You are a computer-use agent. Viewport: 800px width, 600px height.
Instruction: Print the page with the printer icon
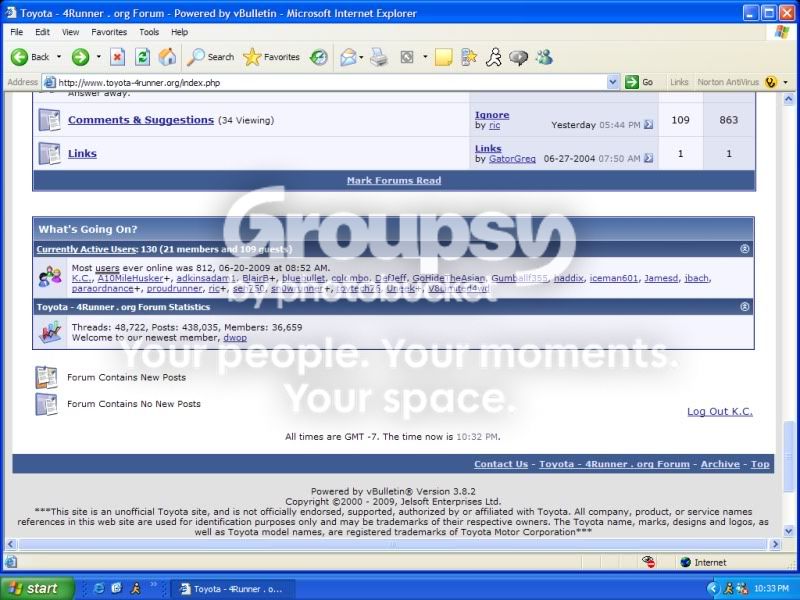[x=379, y=57]
